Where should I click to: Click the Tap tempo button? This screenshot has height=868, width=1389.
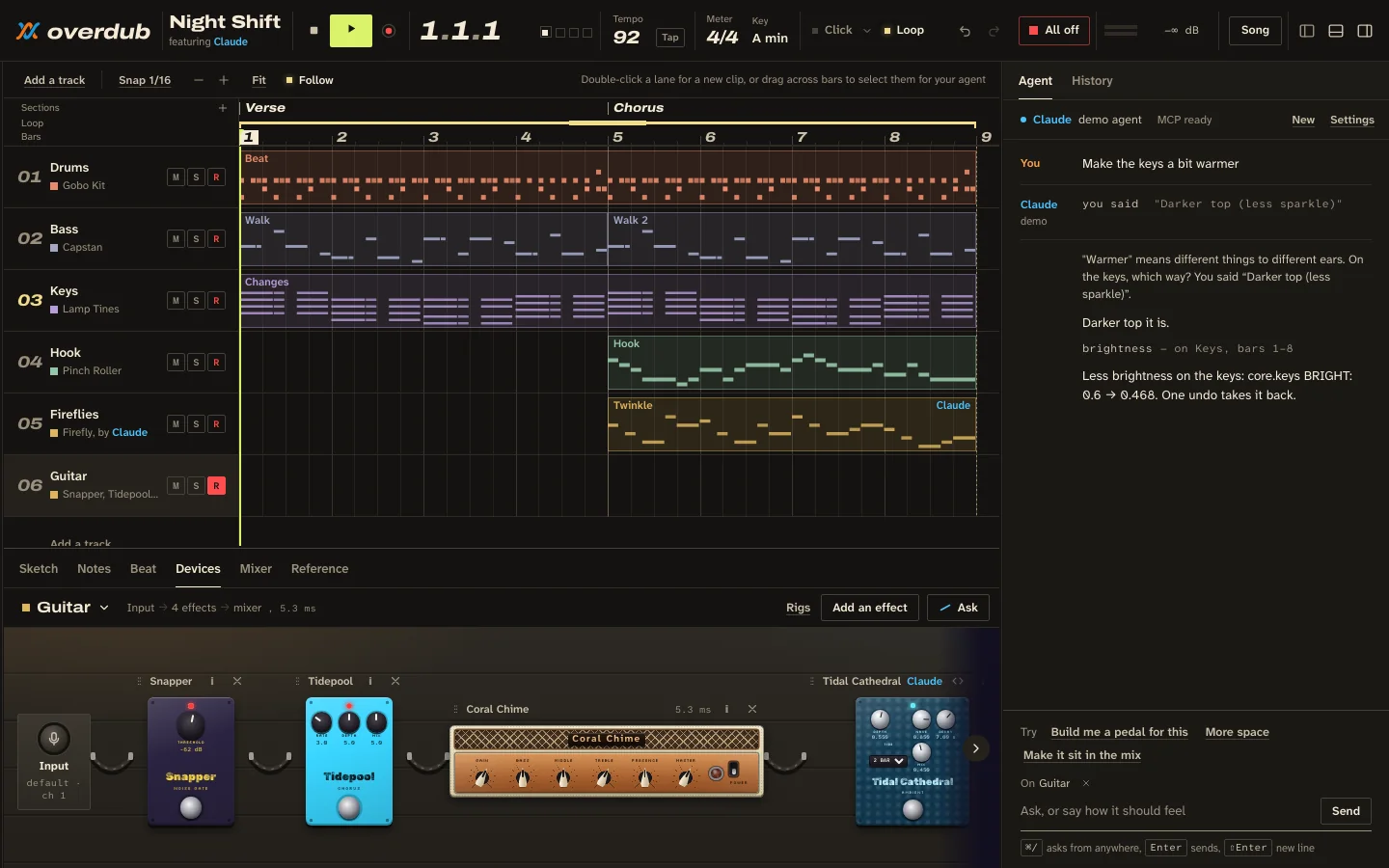click(670, 38)
